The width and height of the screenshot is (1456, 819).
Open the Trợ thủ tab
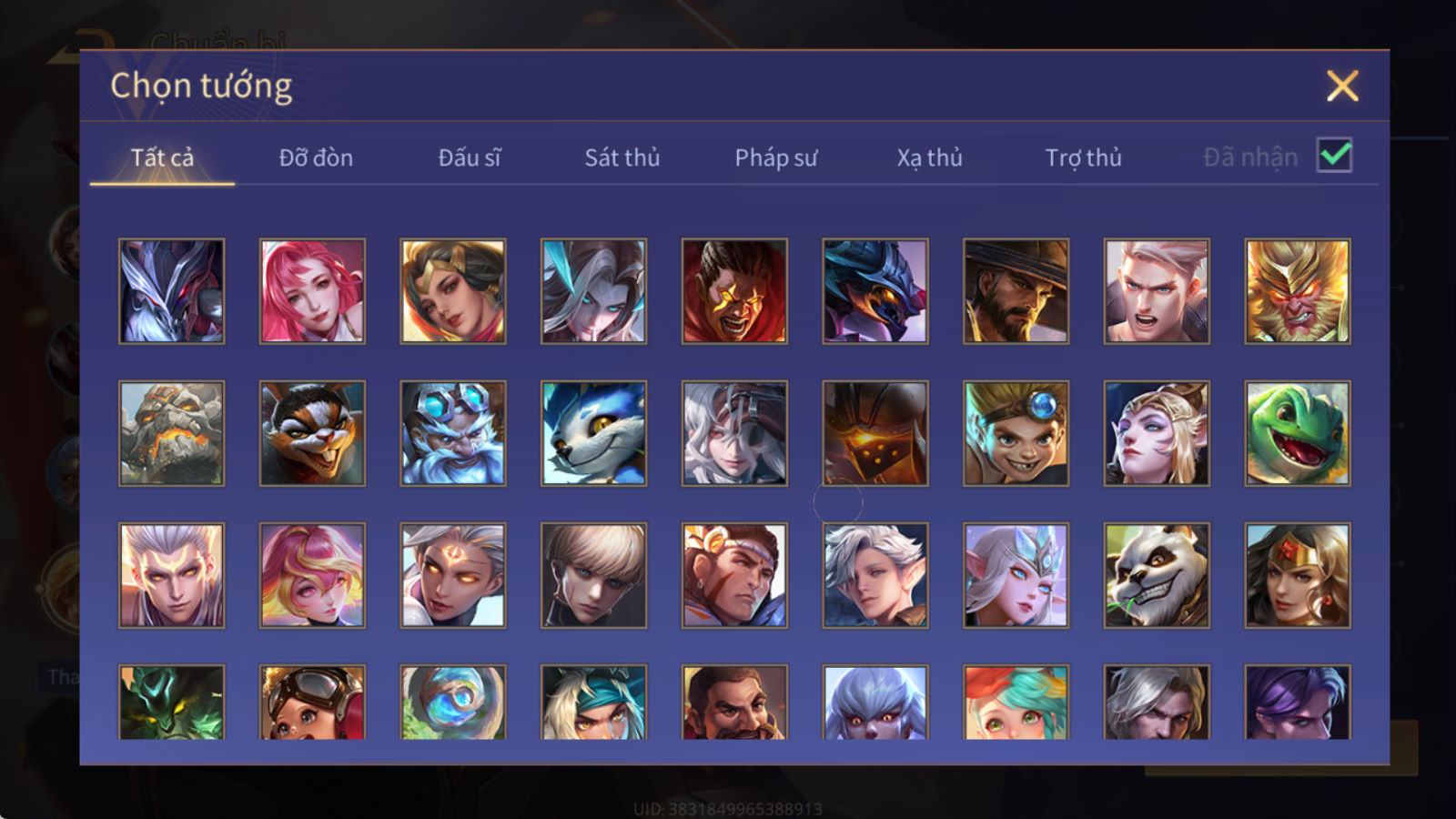(1083, 157)
